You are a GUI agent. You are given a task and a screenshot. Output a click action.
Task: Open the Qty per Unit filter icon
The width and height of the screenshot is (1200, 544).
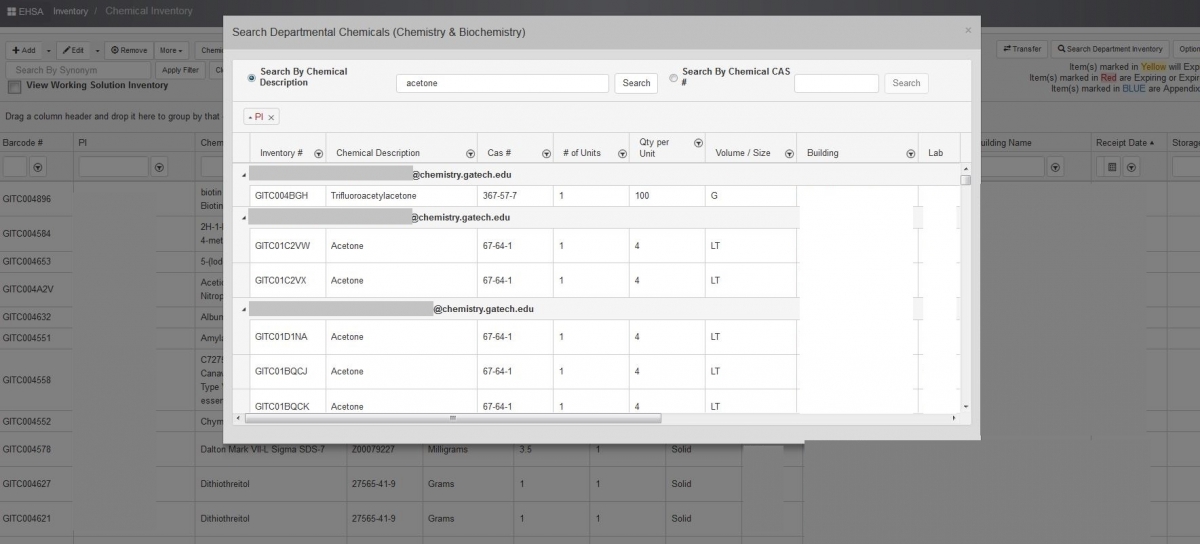click(698, 143)
